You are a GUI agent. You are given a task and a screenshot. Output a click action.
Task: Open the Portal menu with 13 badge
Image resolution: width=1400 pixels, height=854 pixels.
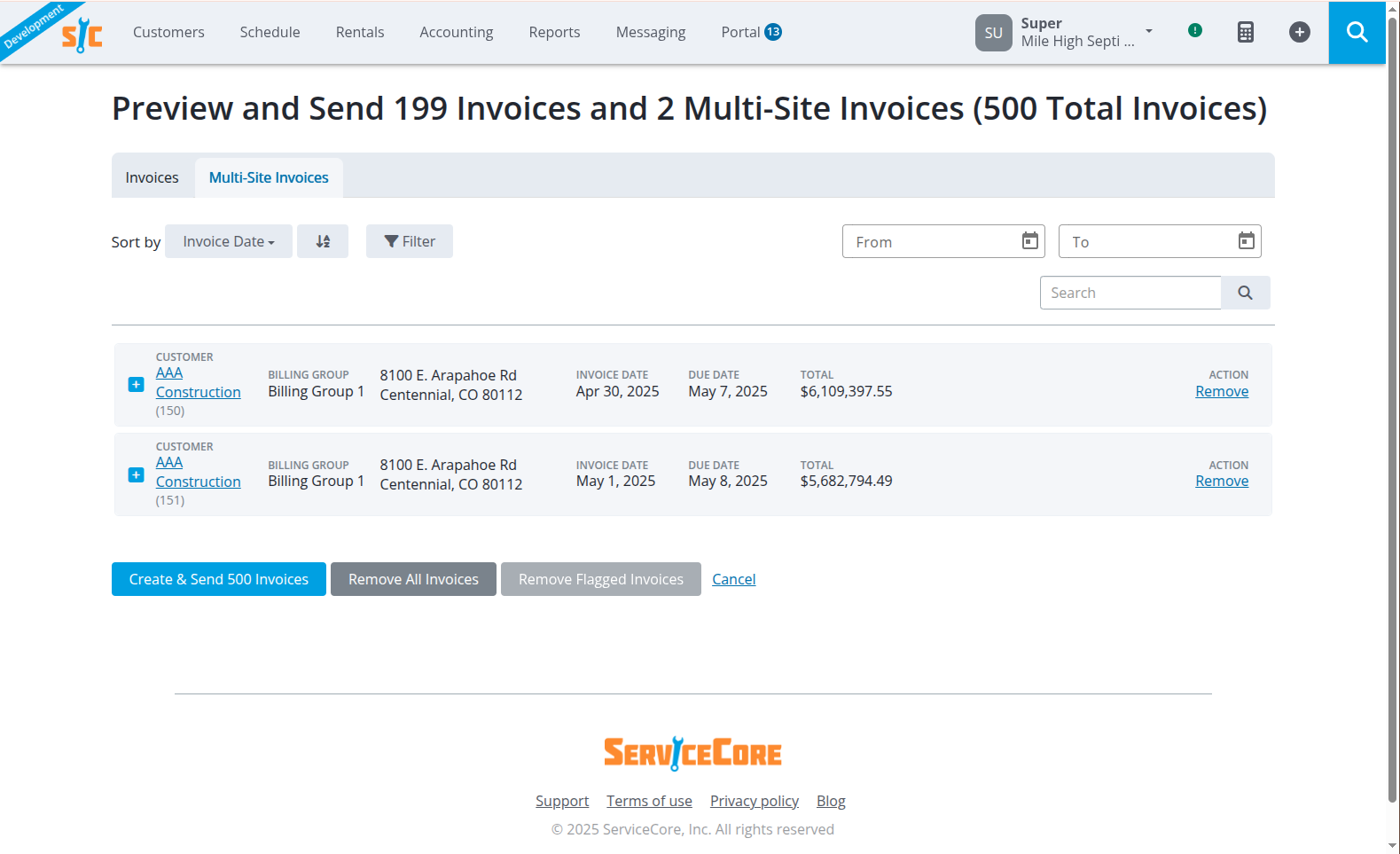(x=751, y=32)
